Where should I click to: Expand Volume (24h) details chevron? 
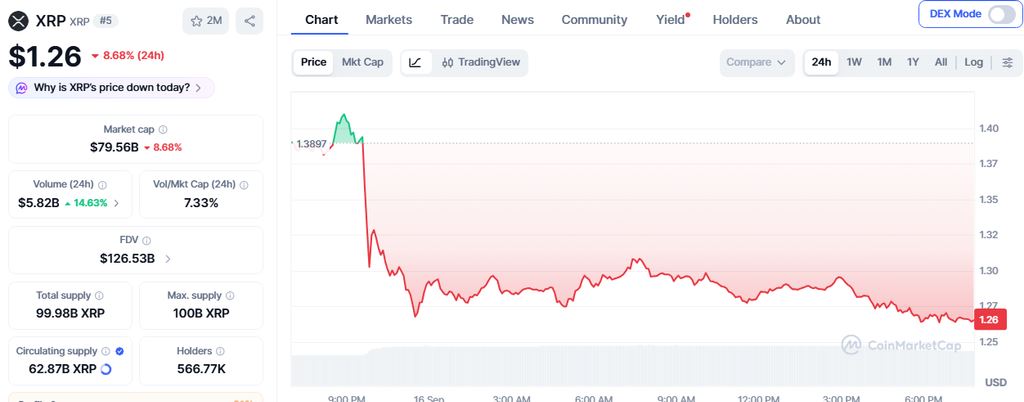116,203
